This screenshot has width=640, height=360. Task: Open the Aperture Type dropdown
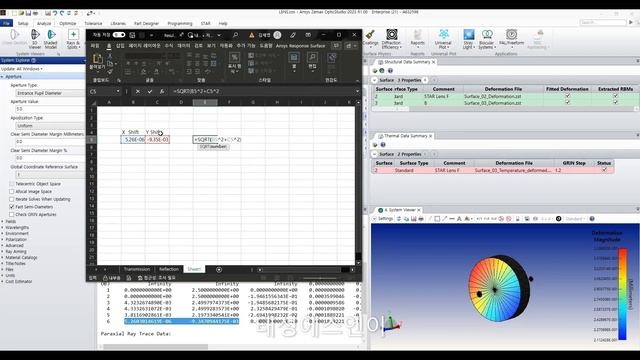point(51,93)
